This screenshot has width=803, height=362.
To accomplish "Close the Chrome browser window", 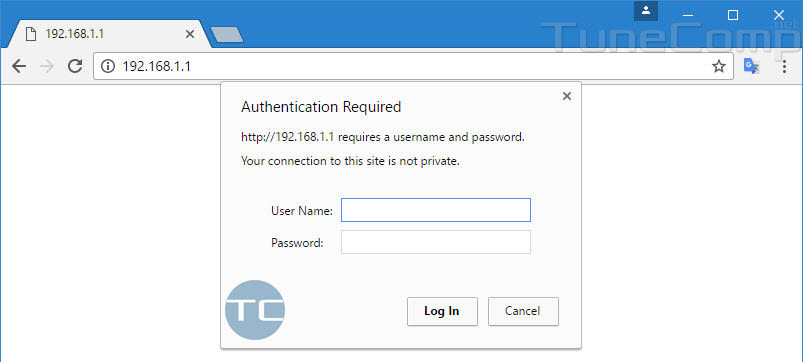I will pos(778,15).
